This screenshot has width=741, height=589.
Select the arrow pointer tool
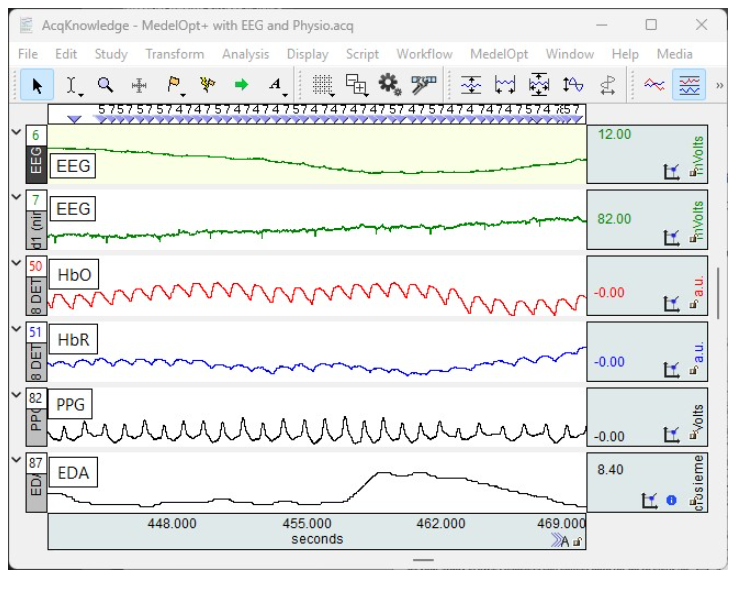[x=37, y=86]
